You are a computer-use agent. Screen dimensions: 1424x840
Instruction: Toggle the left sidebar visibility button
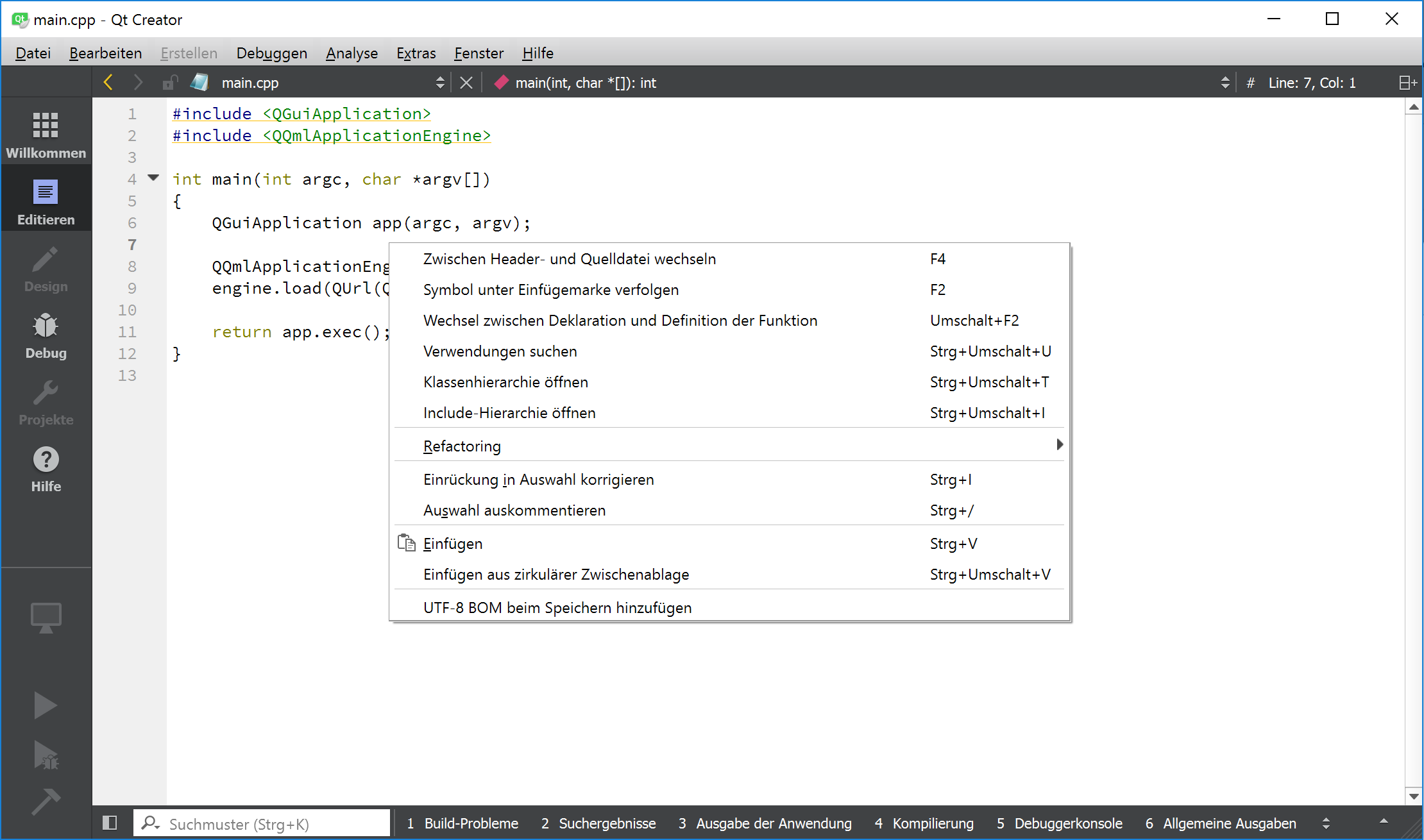tap(110, 823)
